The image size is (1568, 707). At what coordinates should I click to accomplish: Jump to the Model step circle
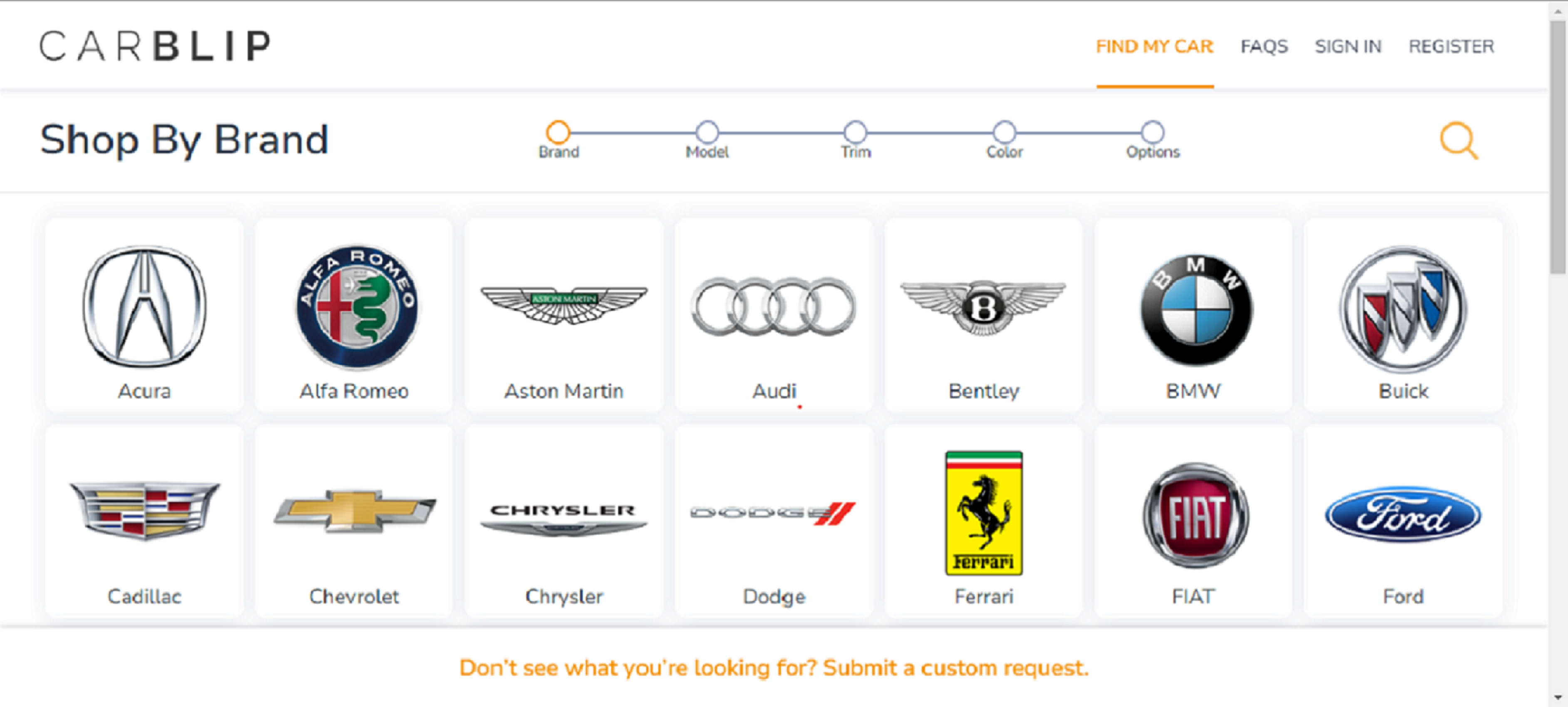click(707, 132)
